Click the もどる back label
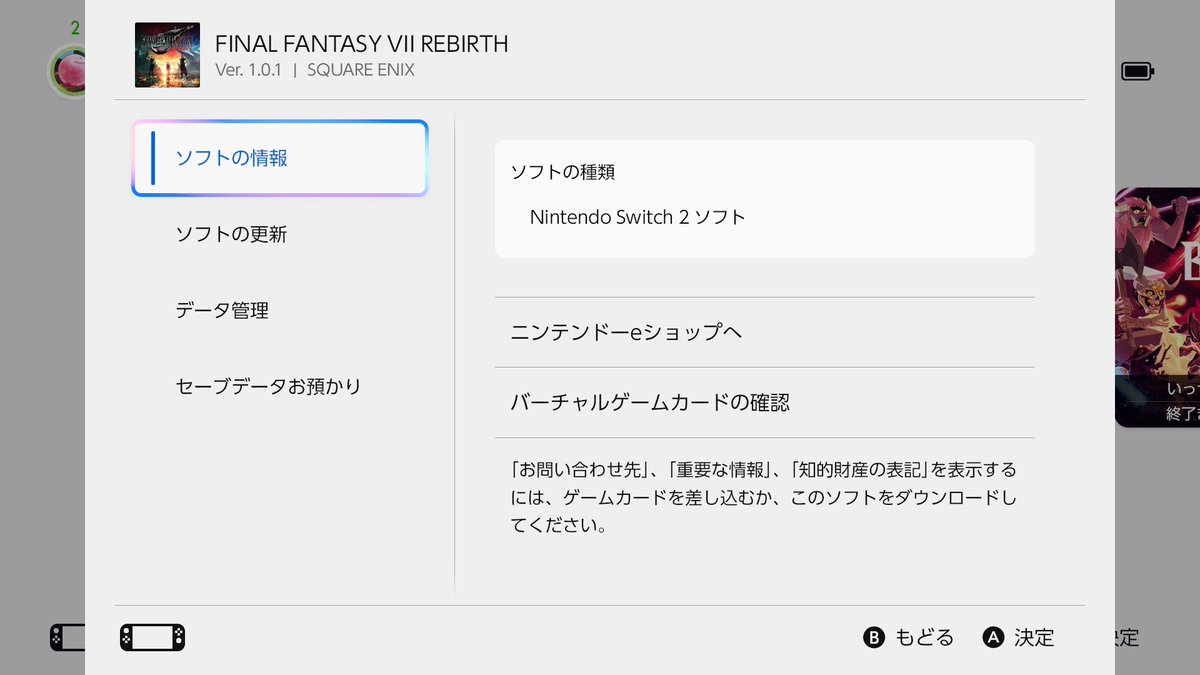Image resolution: width=1200 pixels, height=675 pixels. click(x=924, y=637)
